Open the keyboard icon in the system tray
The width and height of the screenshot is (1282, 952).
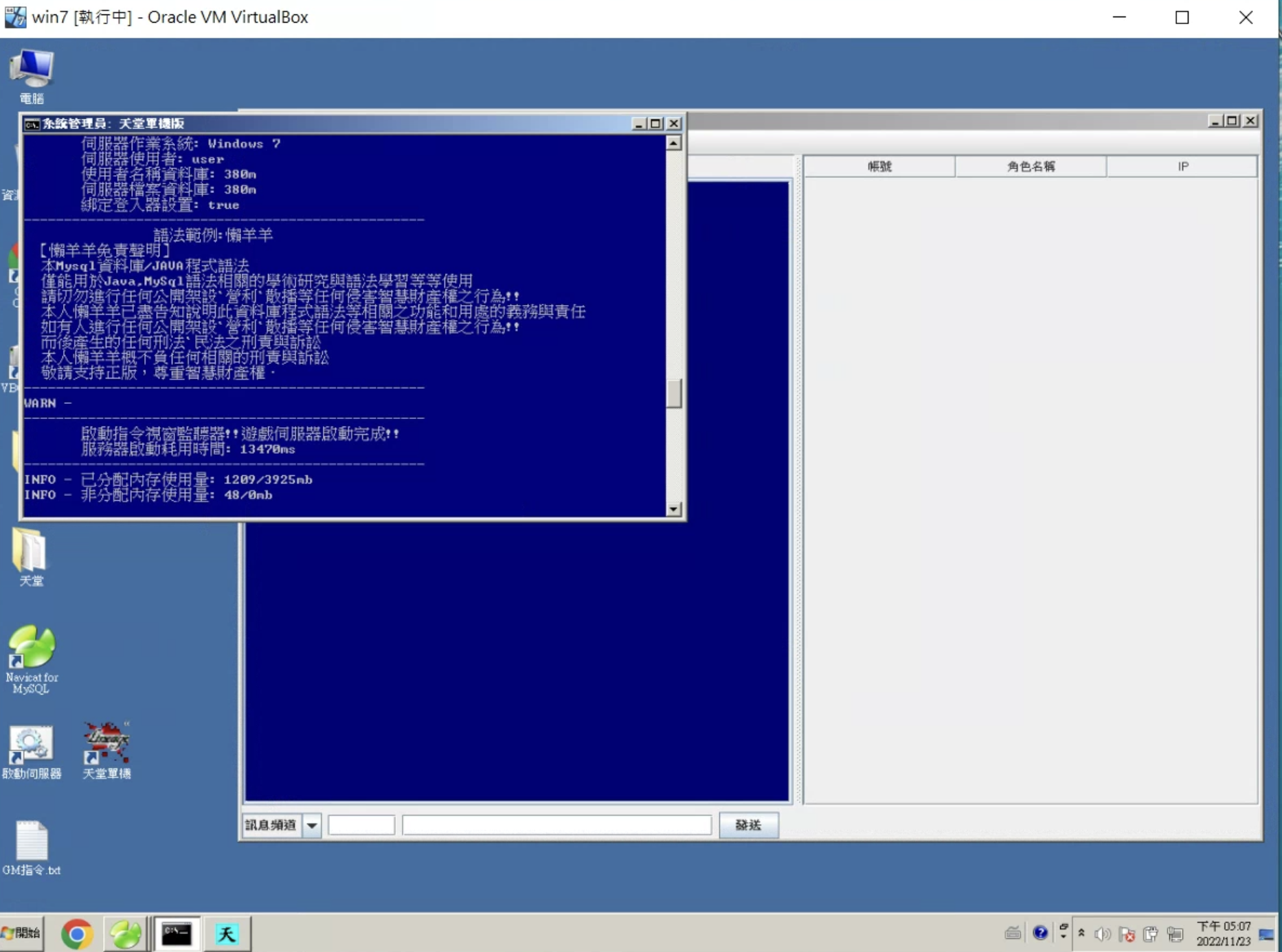[1013, 933]
